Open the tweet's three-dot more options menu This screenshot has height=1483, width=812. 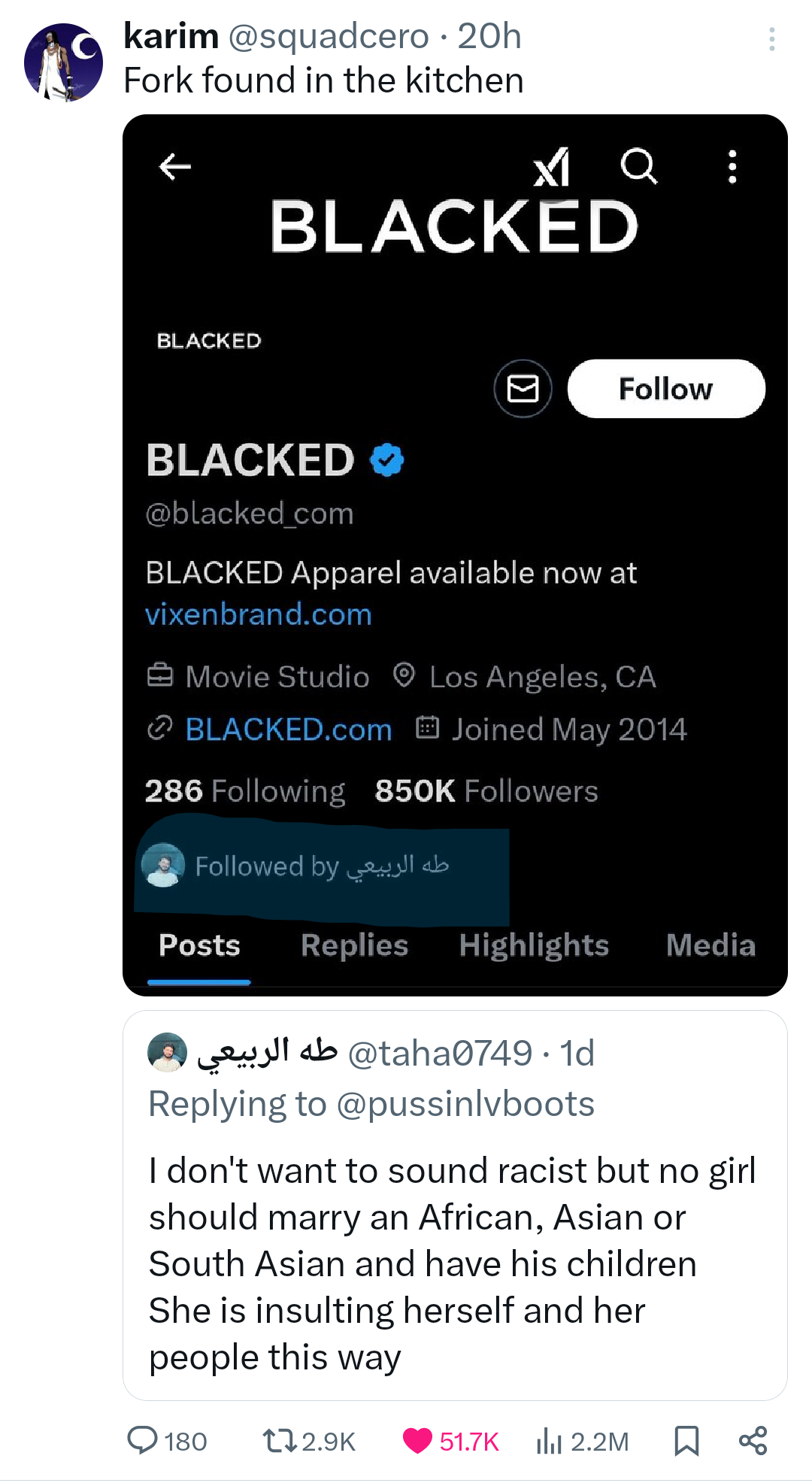coord(771,39)
